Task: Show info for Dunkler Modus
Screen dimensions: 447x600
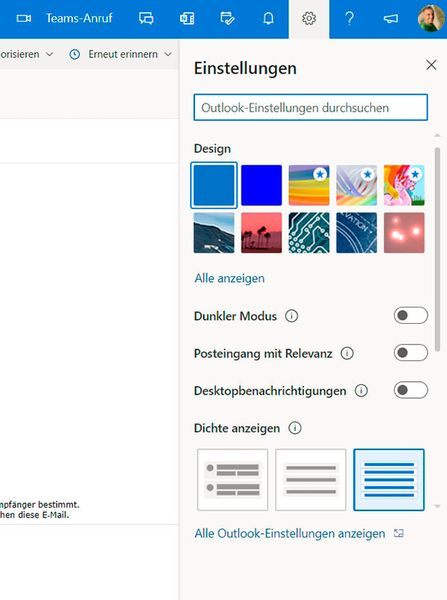Action: coord(291,316)
